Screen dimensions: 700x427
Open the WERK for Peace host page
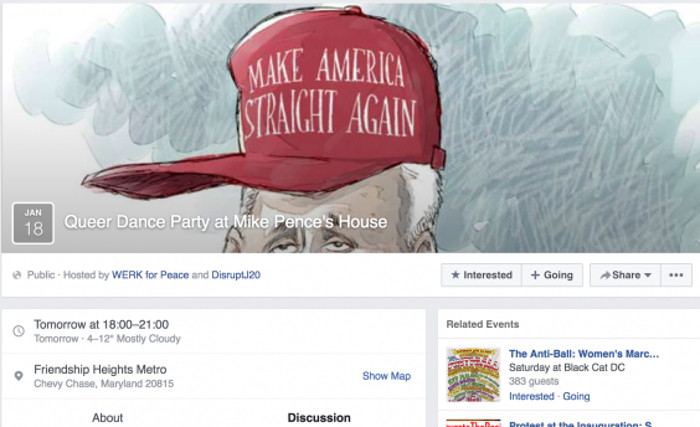(150, 275)
